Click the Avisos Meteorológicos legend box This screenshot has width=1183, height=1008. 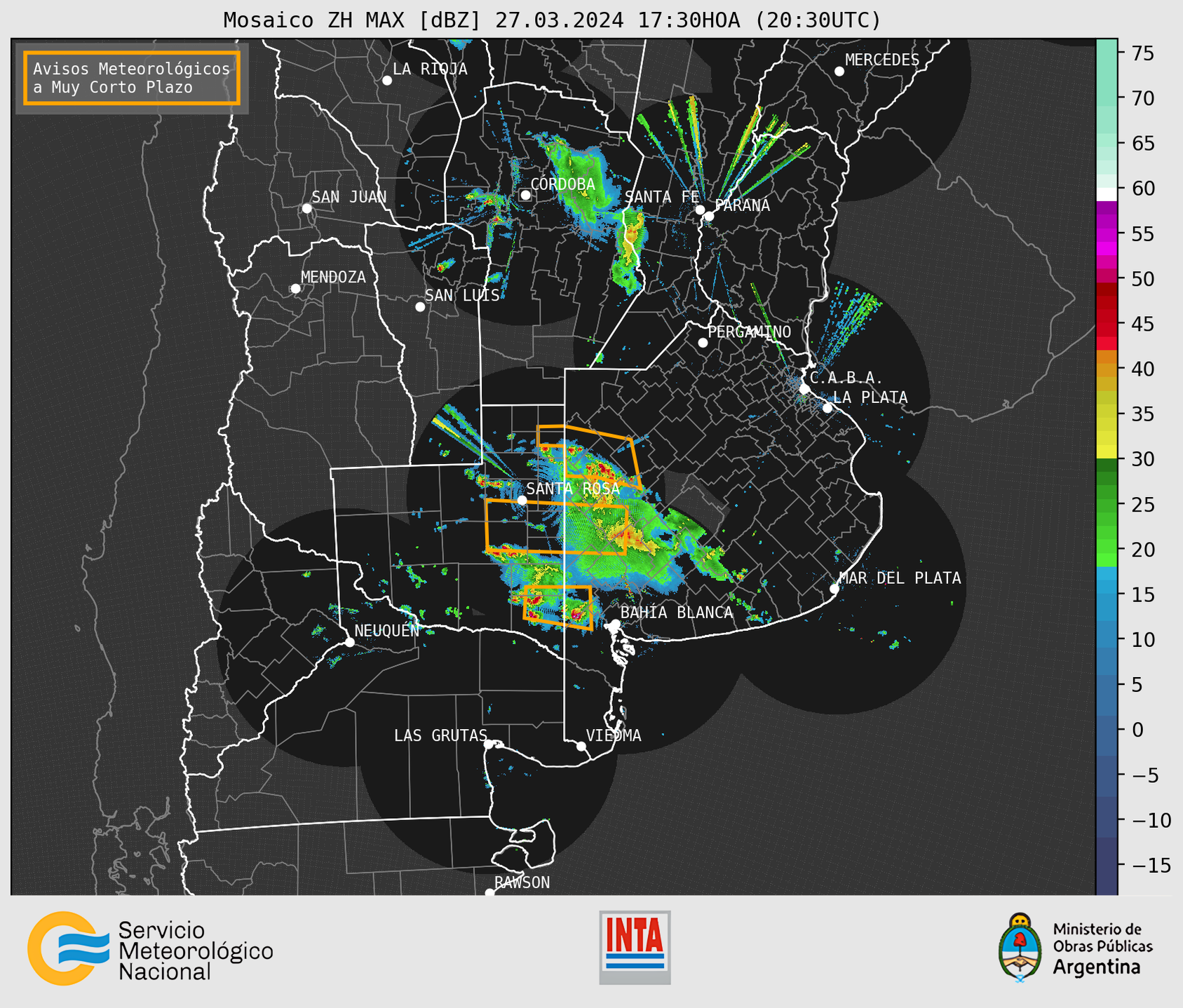pyautogui.click(x=132, y=78)
